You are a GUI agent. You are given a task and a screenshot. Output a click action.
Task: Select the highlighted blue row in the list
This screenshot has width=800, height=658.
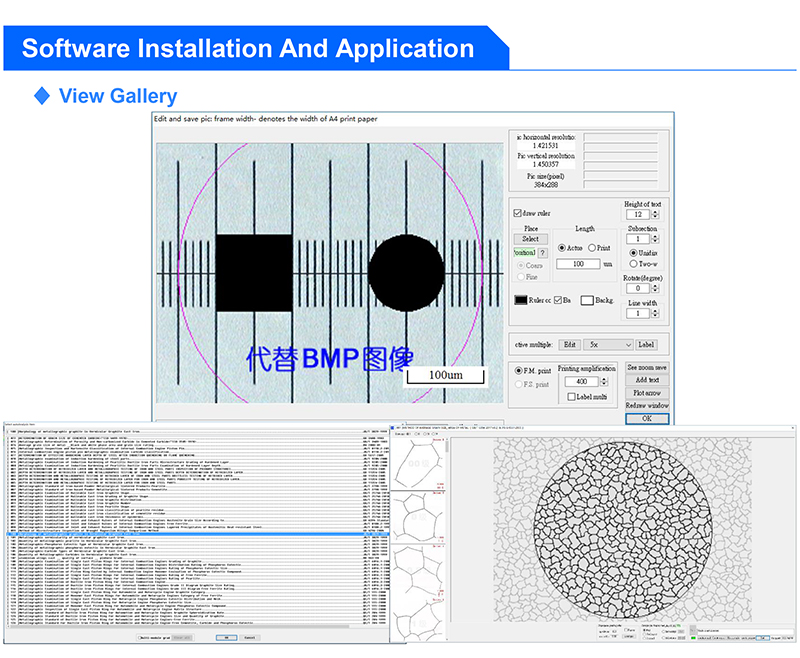[198, 534]
